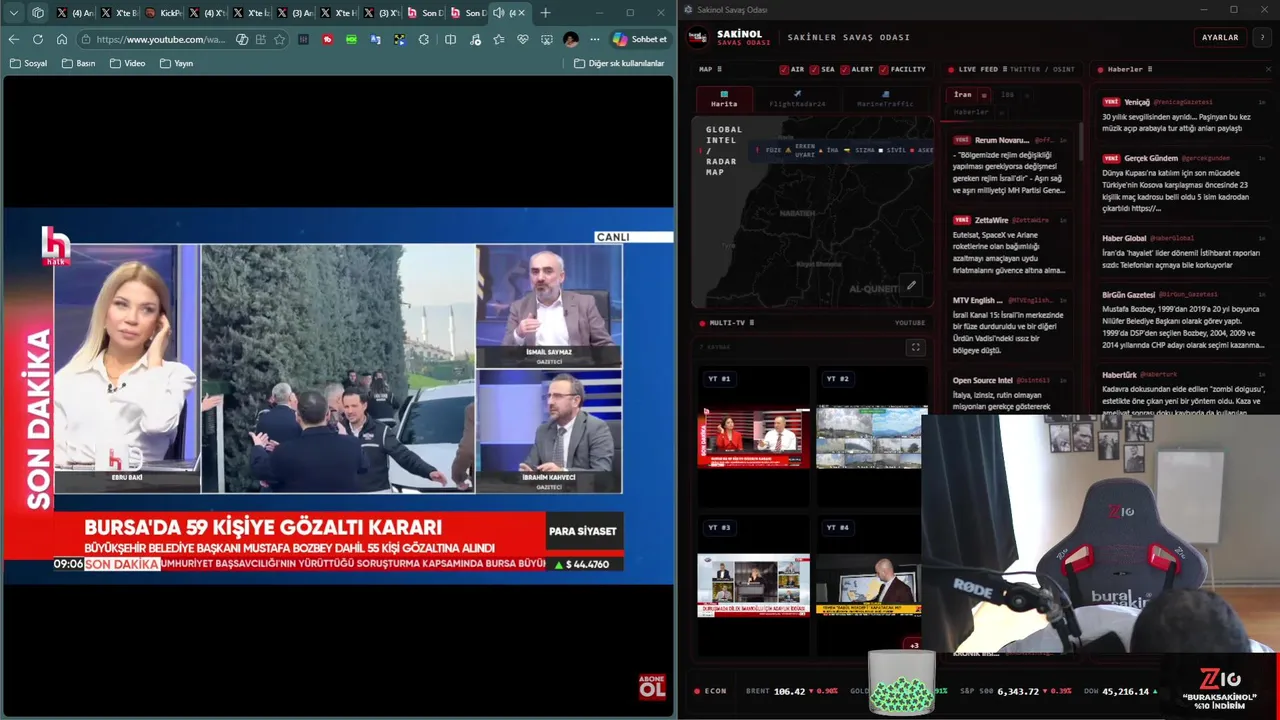Go back in the browser
The height and width of the screenshot is (720, 1280).
coord(14,39)
